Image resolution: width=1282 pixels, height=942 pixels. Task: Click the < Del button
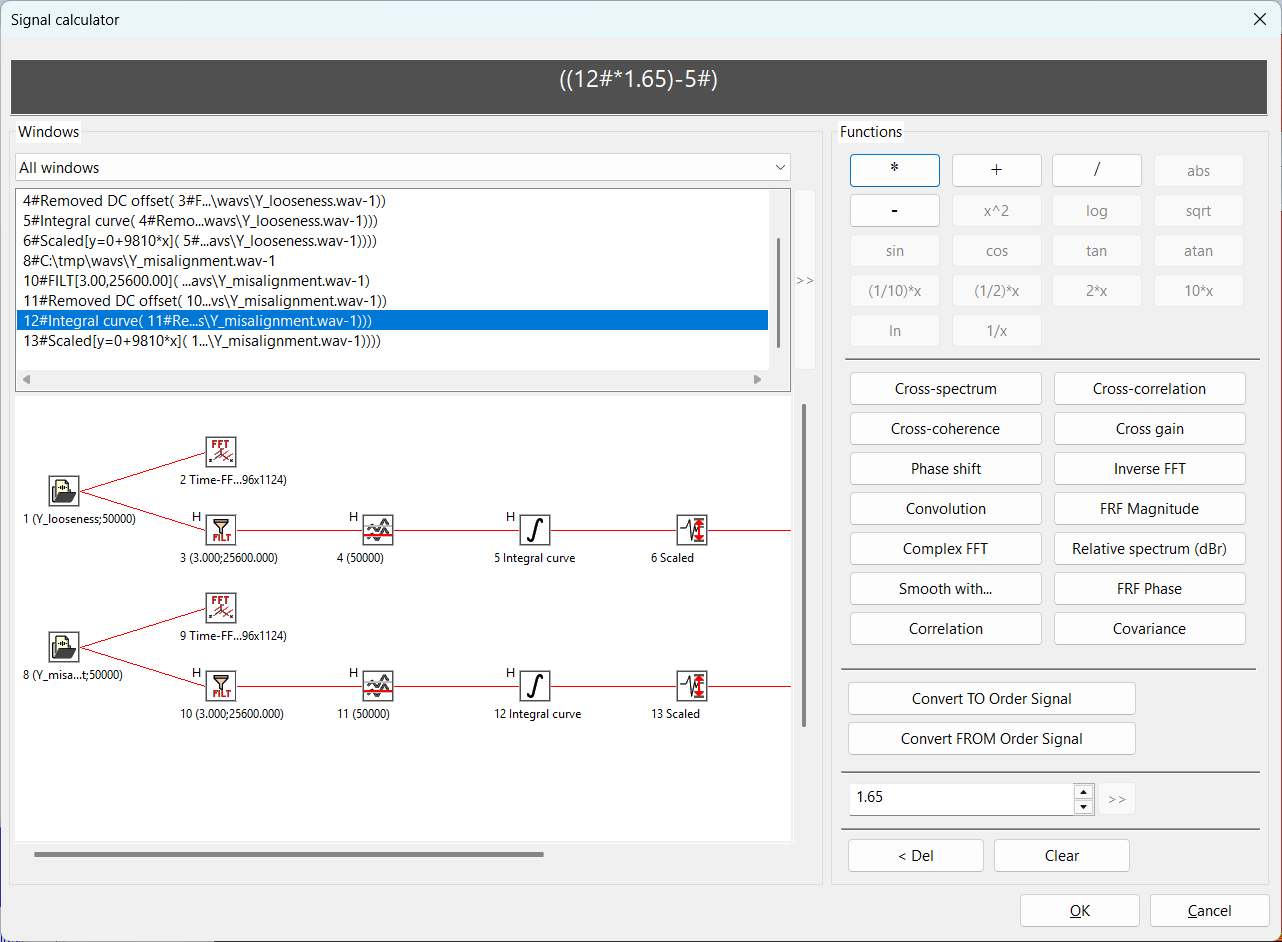[x=915, y=856]
